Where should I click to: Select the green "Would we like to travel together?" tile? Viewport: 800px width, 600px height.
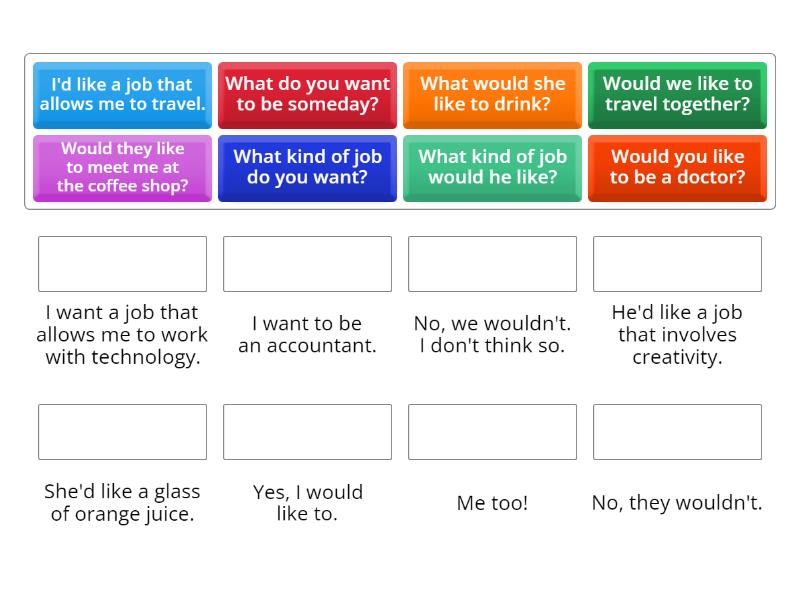pyautogui.click(x=677, y=95)
